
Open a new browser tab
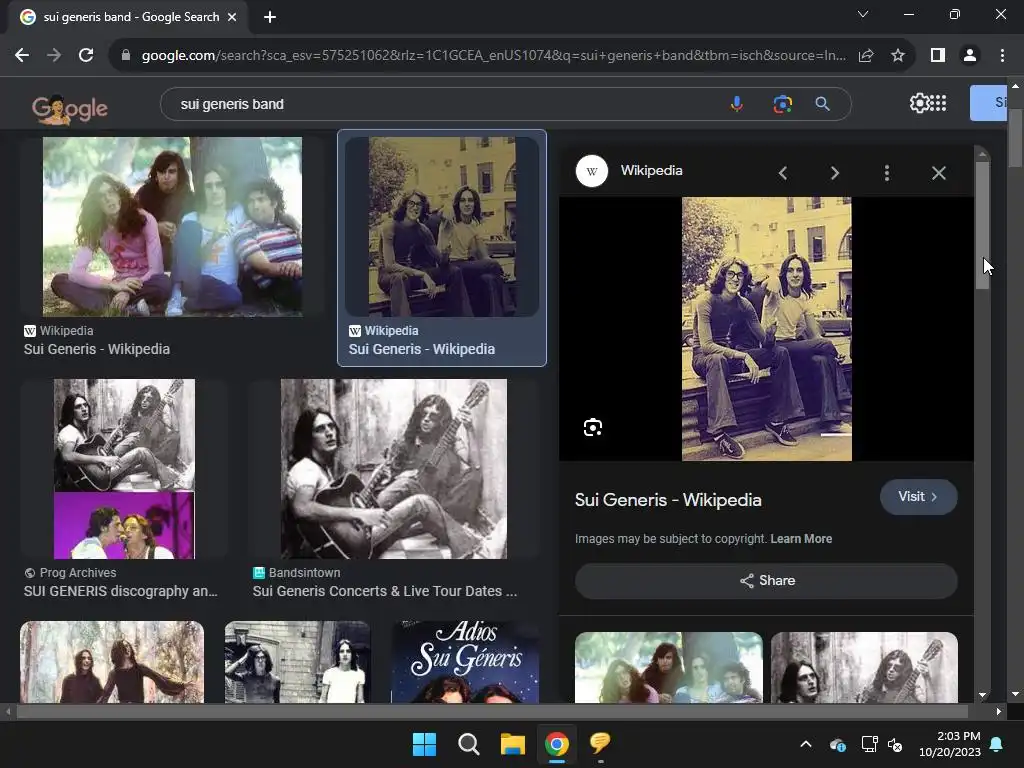pos(270,17)
